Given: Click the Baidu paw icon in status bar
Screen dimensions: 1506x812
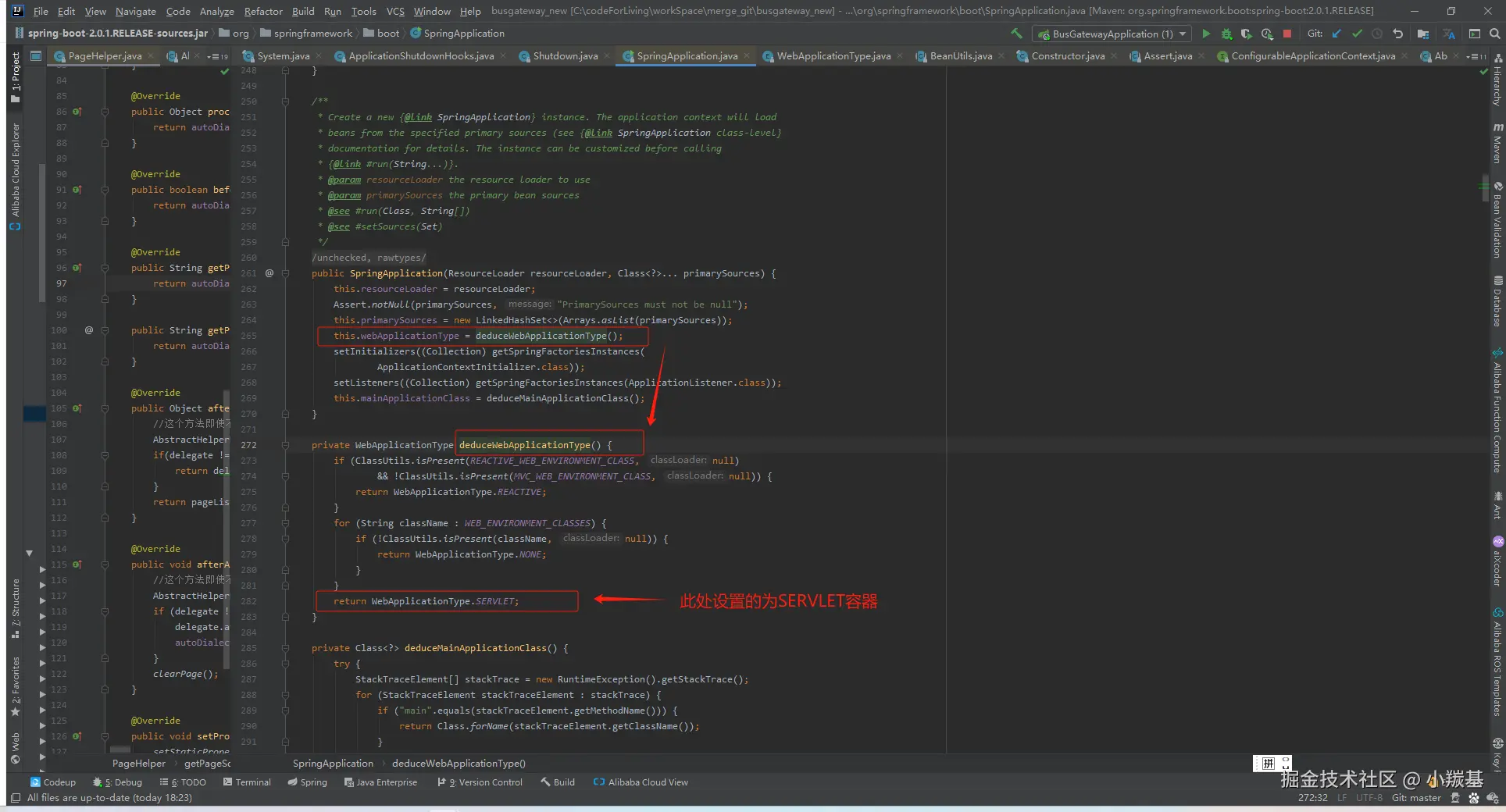Looking at the screenshot, I should 1474,798.
